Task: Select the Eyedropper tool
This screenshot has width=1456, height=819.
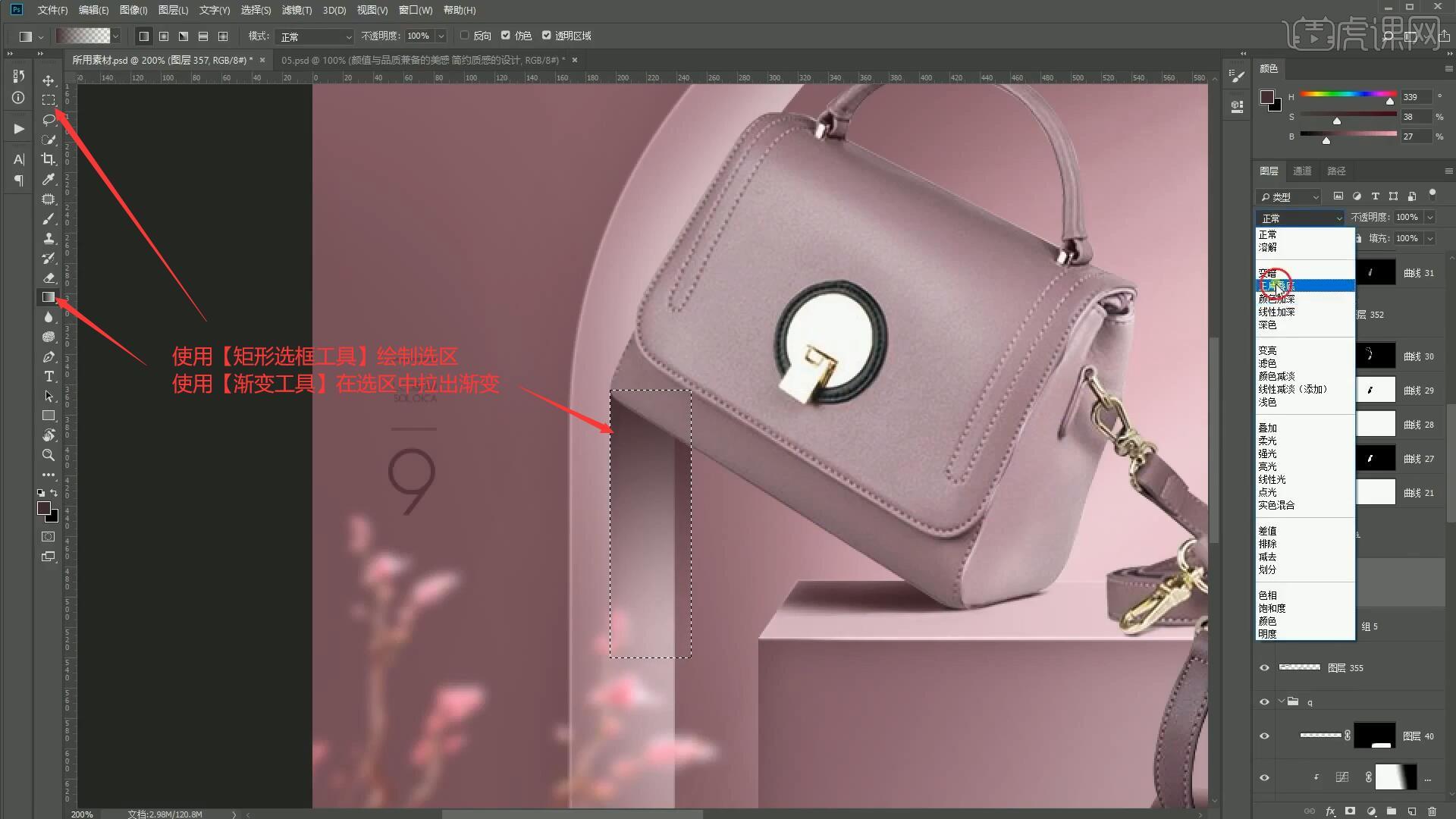Action: pos(49,179)
